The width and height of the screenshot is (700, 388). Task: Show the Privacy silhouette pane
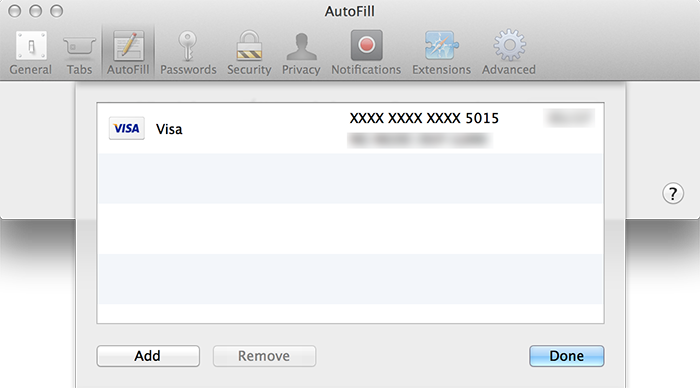point(301,53)
